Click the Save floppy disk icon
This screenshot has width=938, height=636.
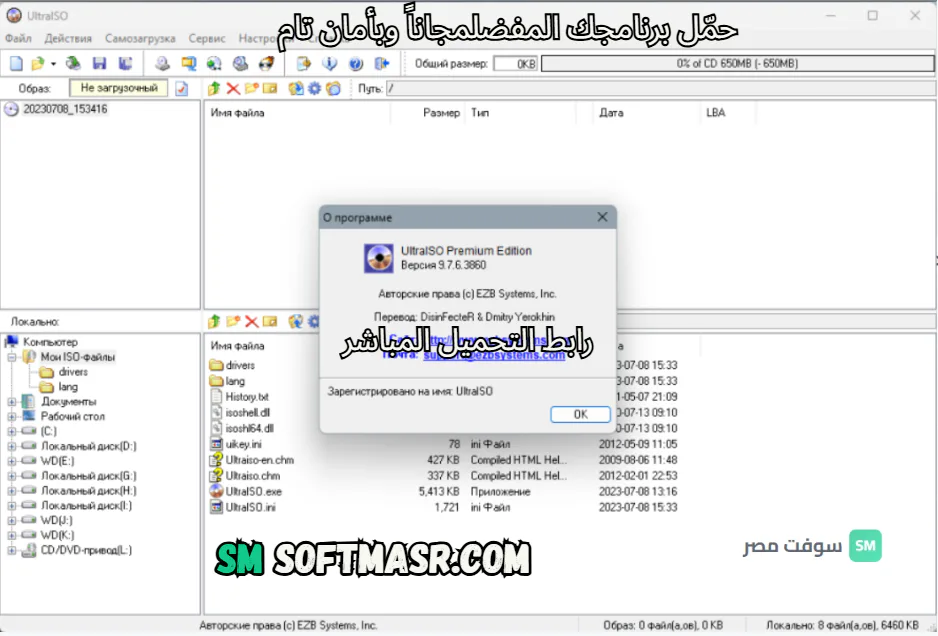point(99,63)
